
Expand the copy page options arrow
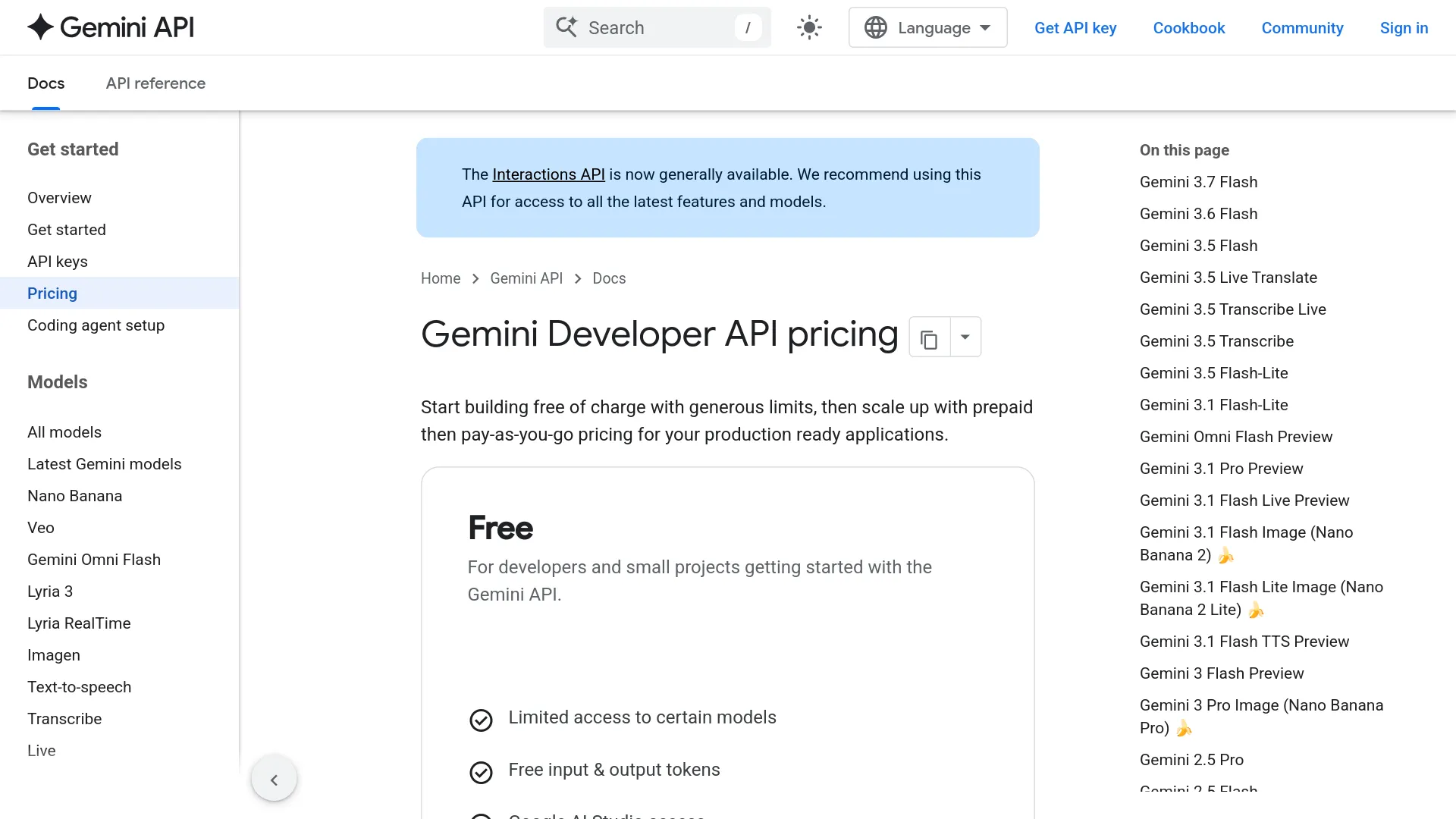[965, 337]
